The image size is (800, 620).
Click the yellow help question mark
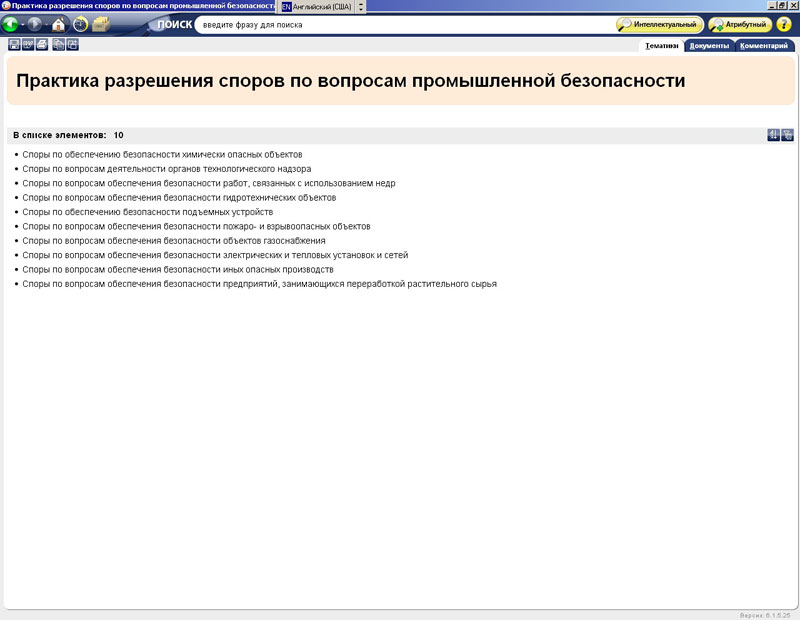click(x=784, y=24)
